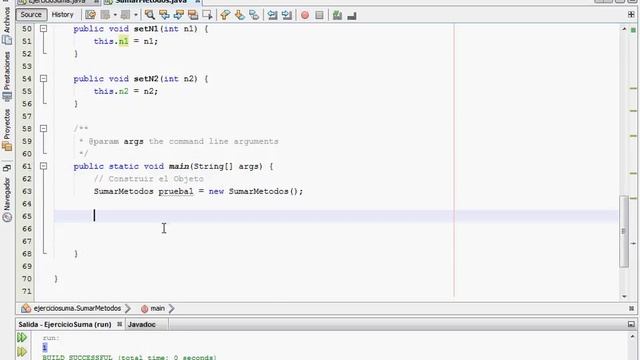Screen dimensions: 640x360
Task: Toggle the Rectangular Selection icon
Action: pos(207,15)
